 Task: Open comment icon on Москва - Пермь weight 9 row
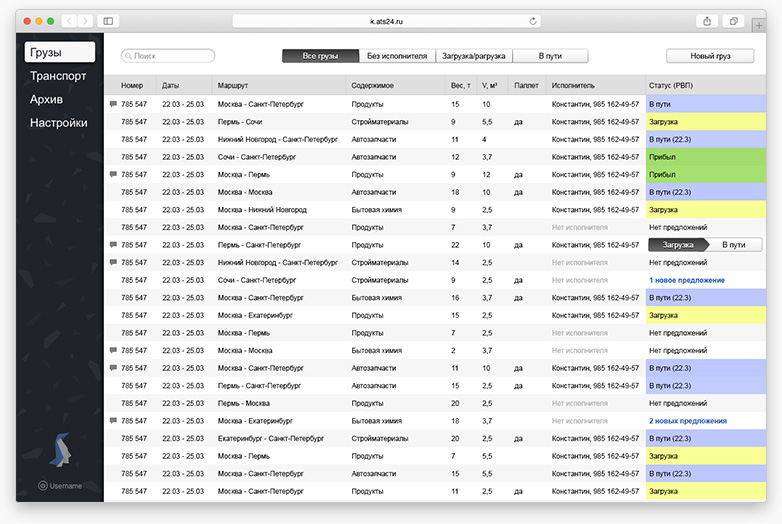[x=113, y=175]
